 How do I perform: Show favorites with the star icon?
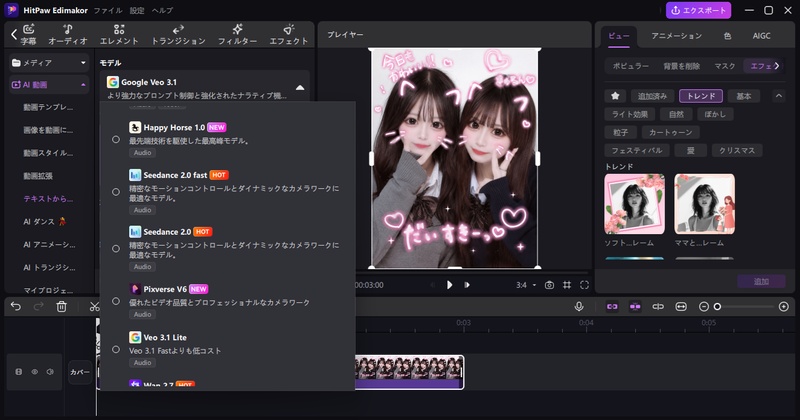[x=615, y=96]
